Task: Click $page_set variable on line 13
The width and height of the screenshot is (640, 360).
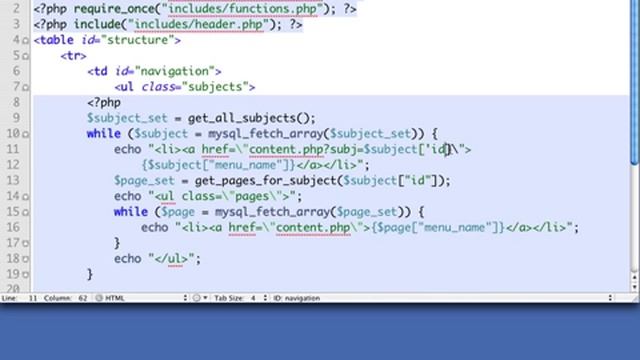Action: 144,181
